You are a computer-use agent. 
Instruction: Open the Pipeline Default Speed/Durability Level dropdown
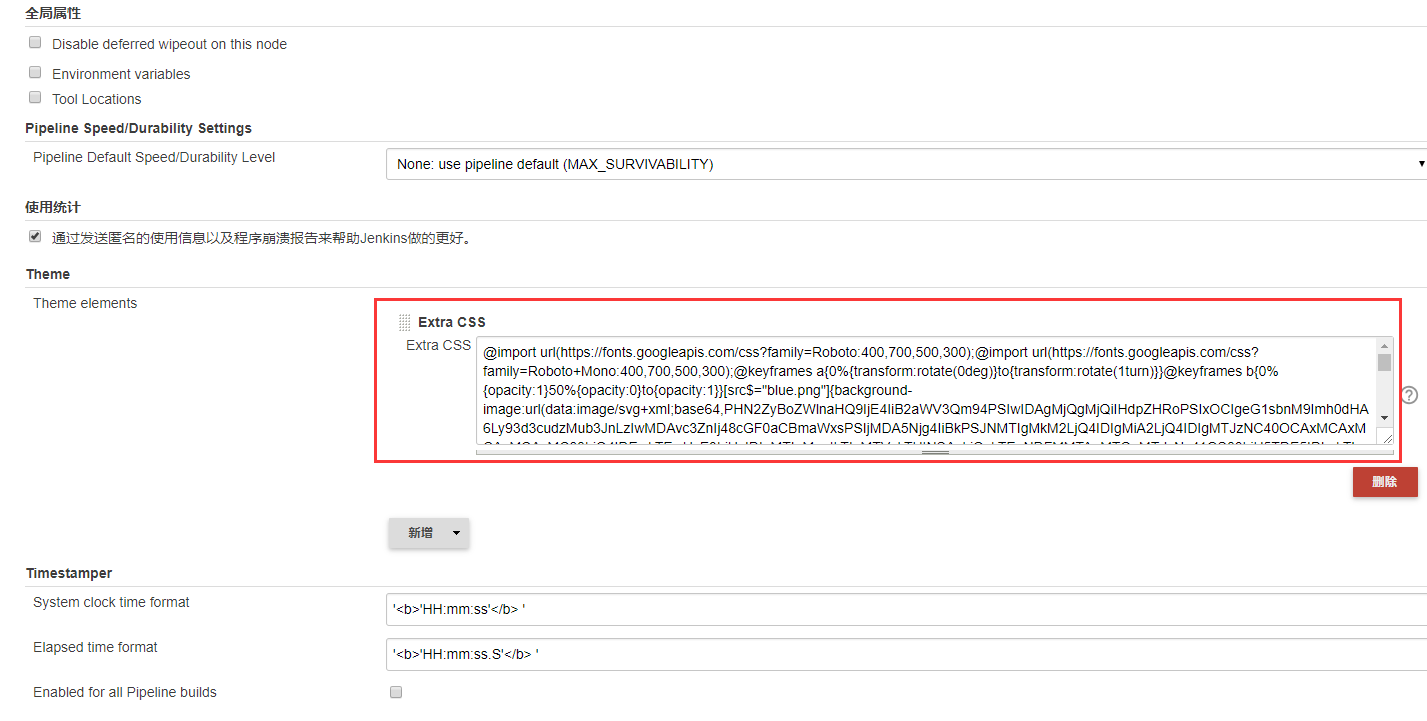[900, 163]
